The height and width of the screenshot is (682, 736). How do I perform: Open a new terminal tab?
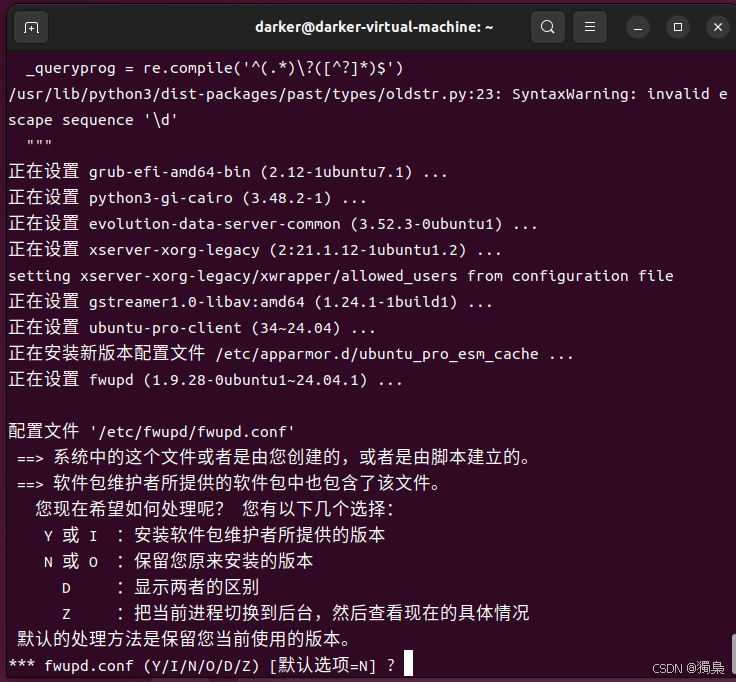click(31, 27)
